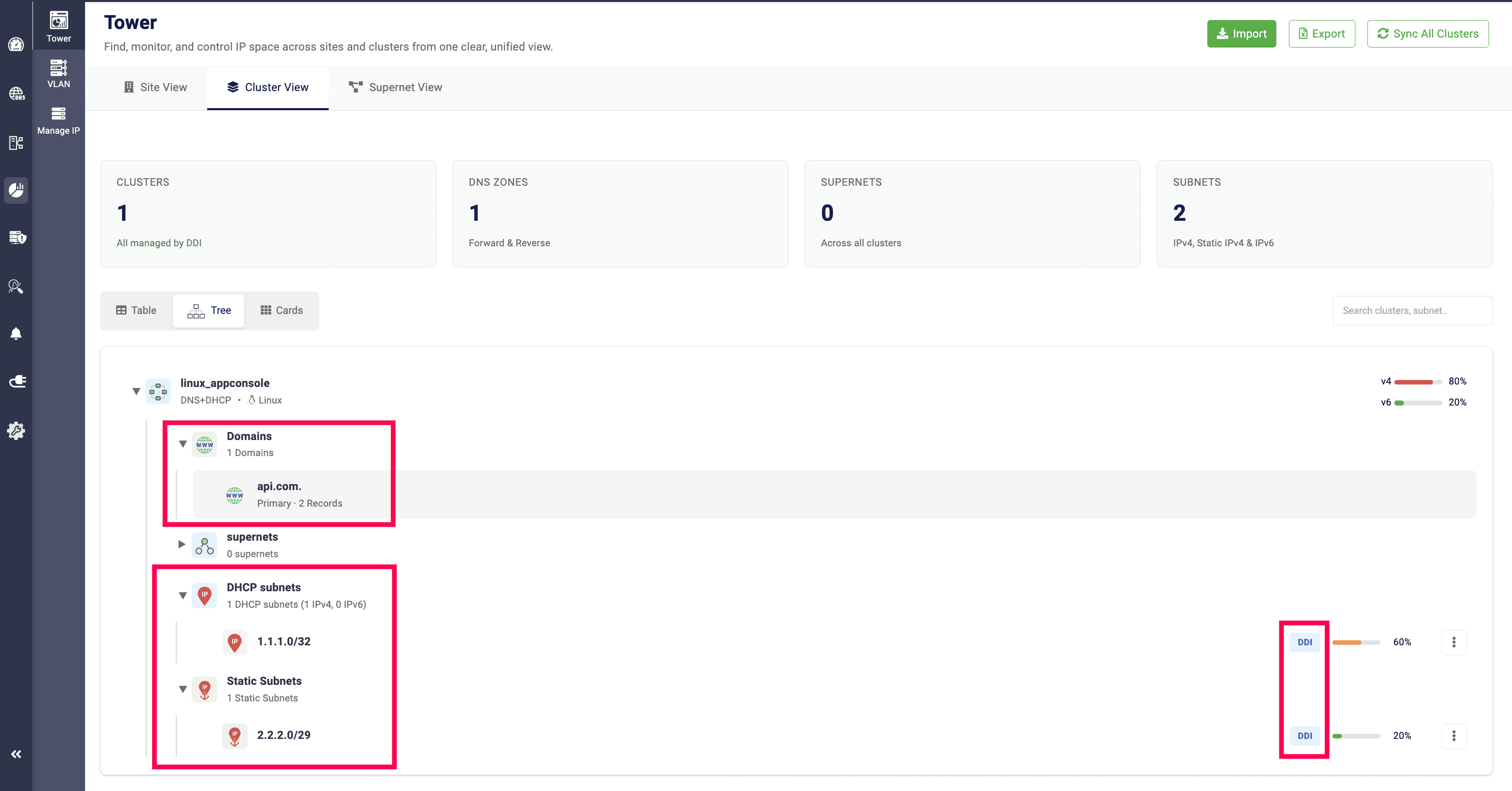Switch to the Supernet View tab
The width and height of the screenshot is (1512, 791).
point(395,87)
